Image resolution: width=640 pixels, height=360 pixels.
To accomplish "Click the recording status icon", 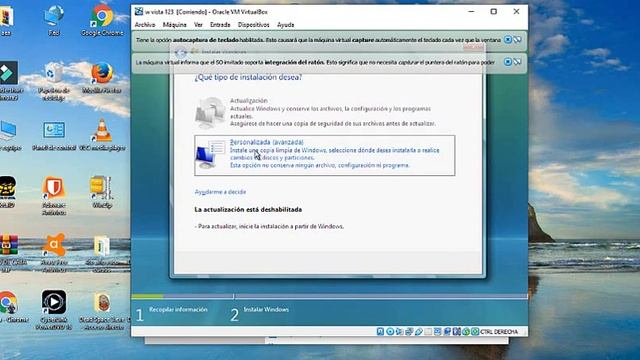I will (447, 331).
